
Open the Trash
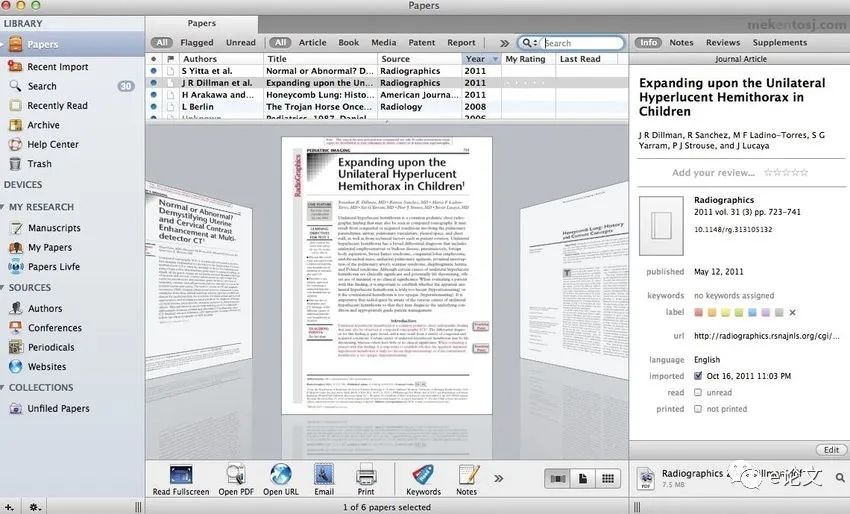pyautogui.click(x=40, y=164)
